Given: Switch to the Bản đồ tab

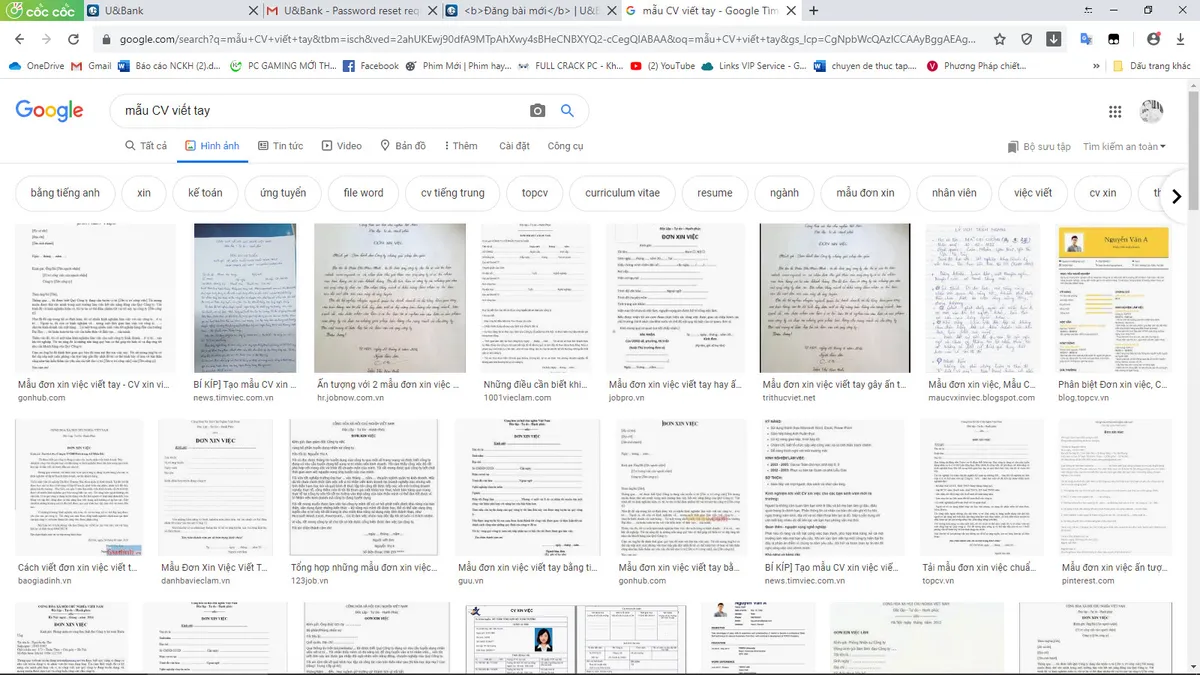Looking at the screenshot, I should pyautogui.click(x=402, y=146).
